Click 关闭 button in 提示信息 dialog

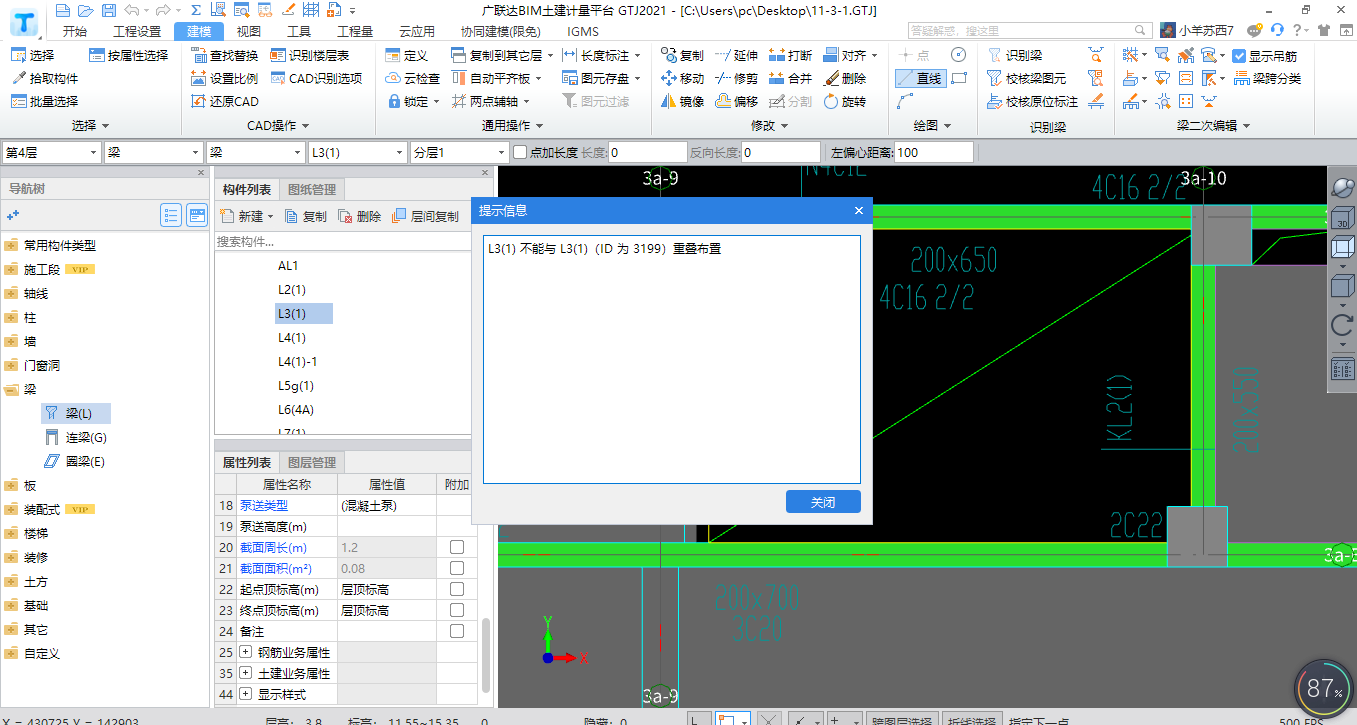pos(823,502)
